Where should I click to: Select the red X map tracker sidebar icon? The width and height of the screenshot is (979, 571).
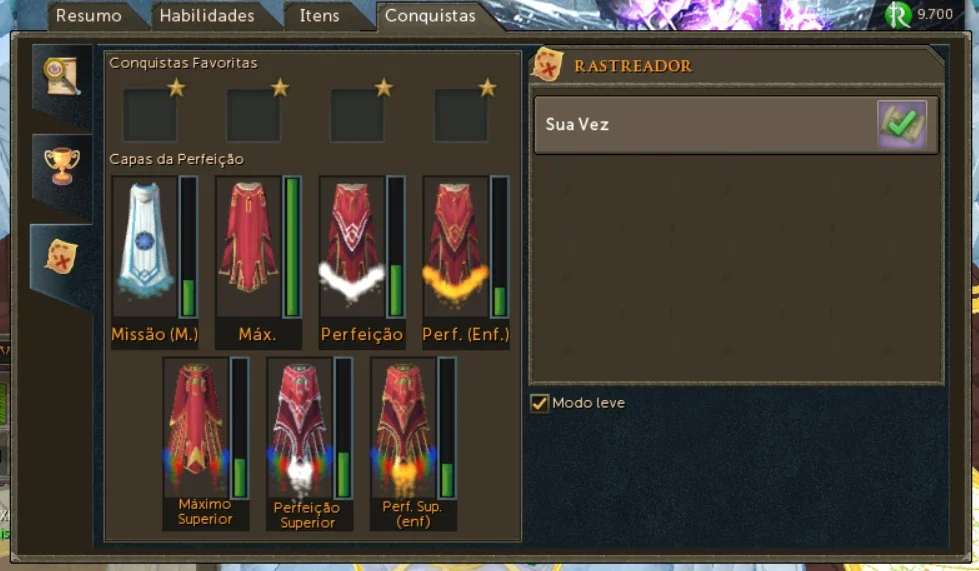61,256
